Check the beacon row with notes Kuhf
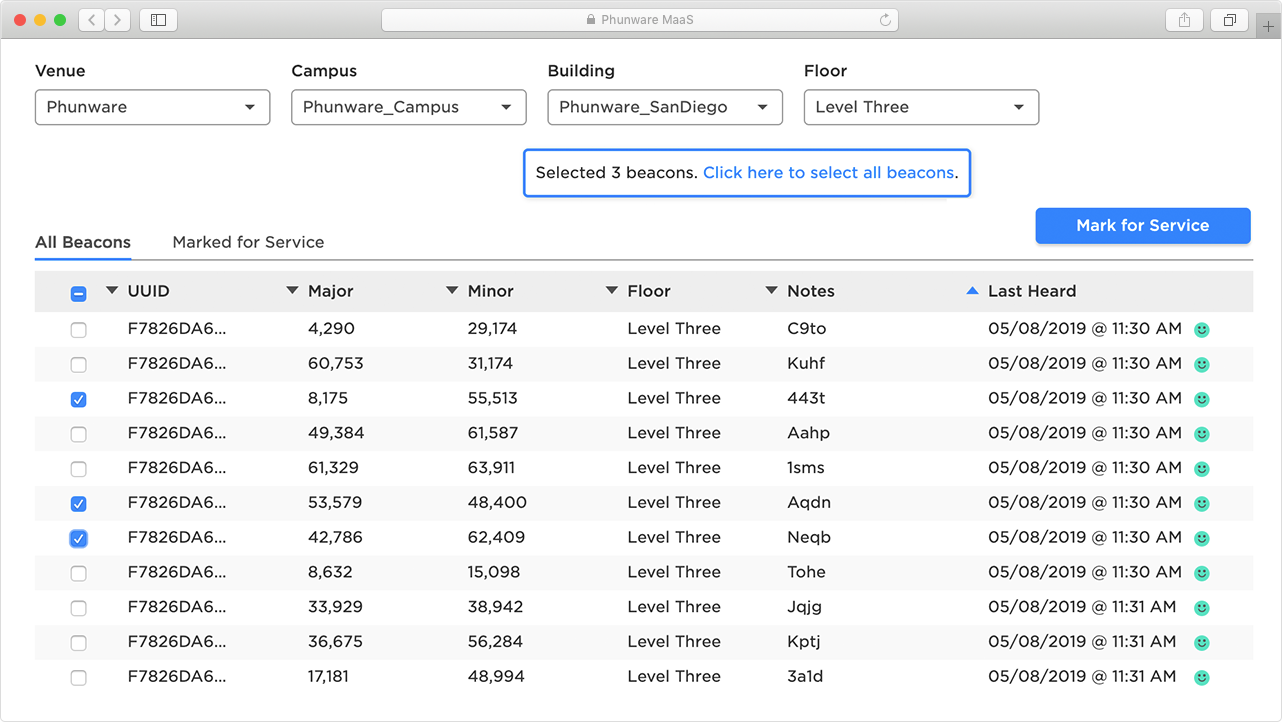 79,365
